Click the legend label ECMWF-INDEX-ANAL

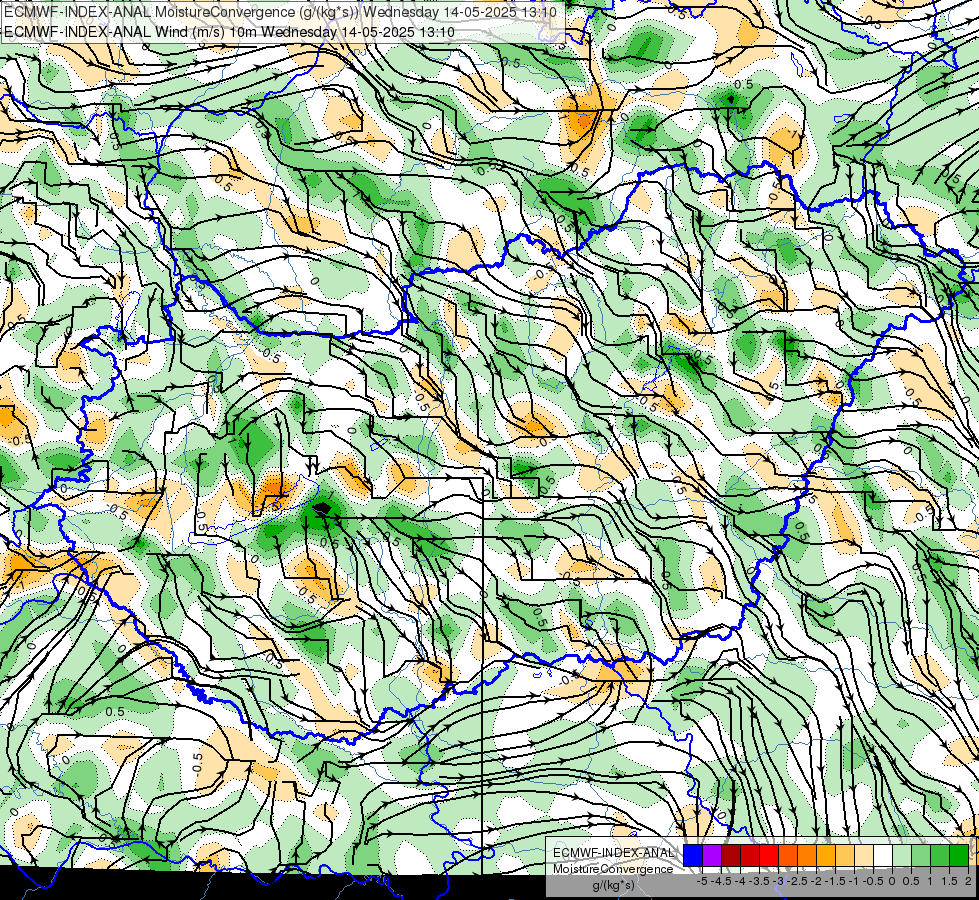point(613,853)
